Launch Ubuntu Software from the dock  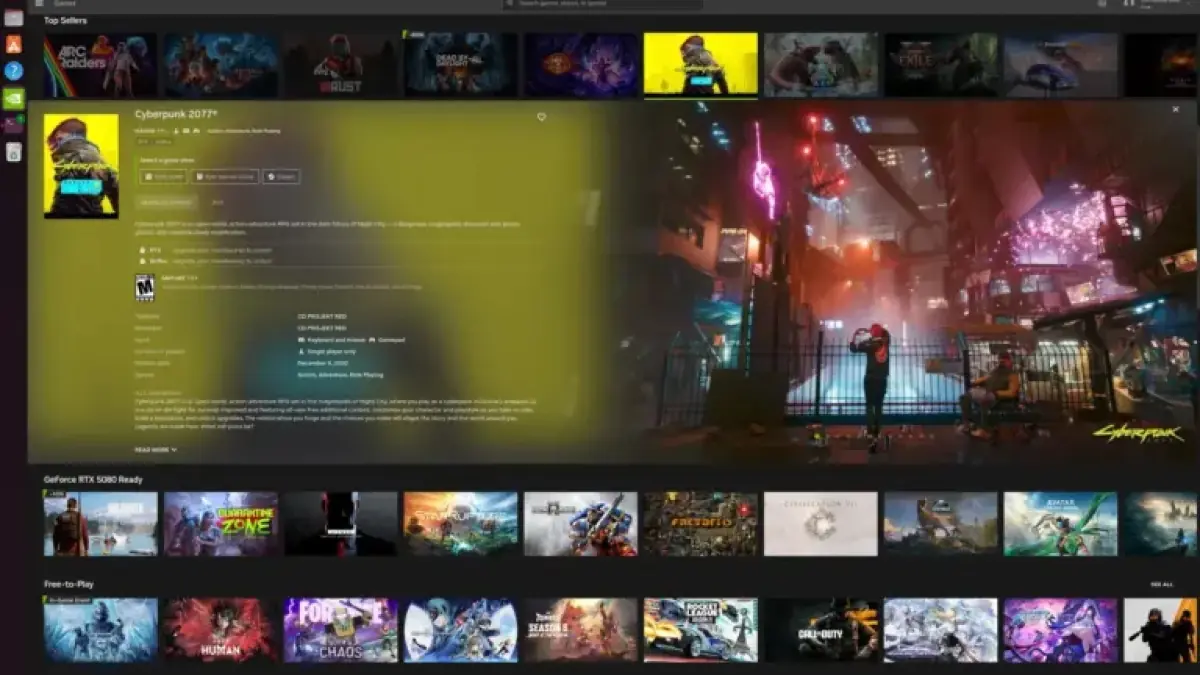pos(14,44)
